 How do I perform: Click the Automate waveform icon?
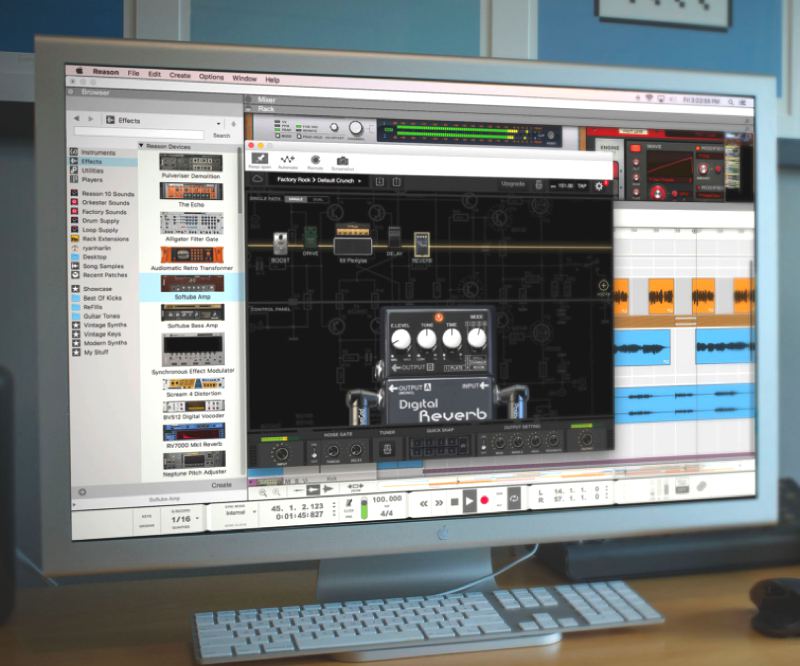click(288, 160)
